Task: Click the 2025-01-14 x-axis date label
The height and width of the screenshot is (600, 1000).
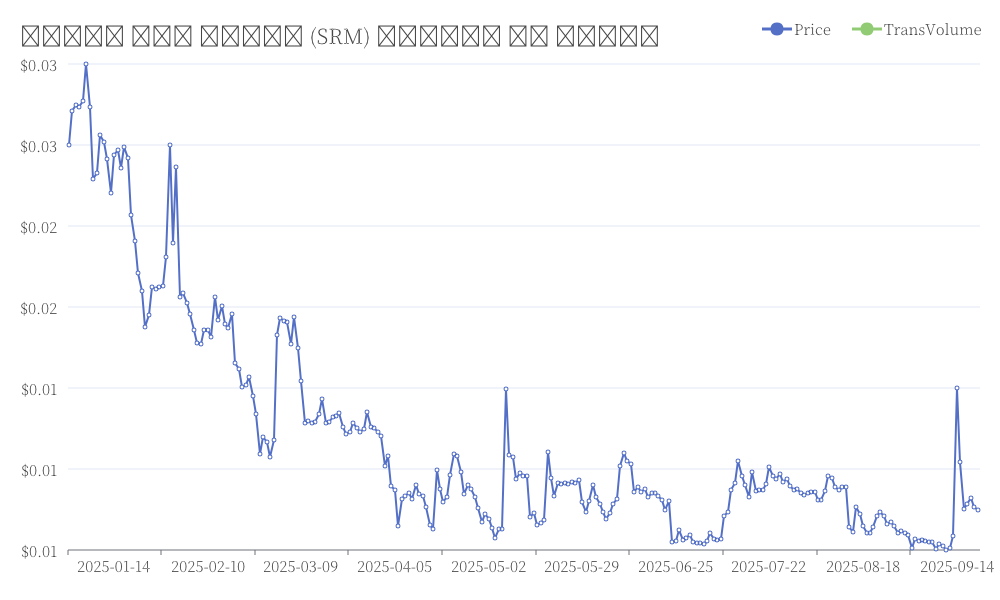Action: 114,567
